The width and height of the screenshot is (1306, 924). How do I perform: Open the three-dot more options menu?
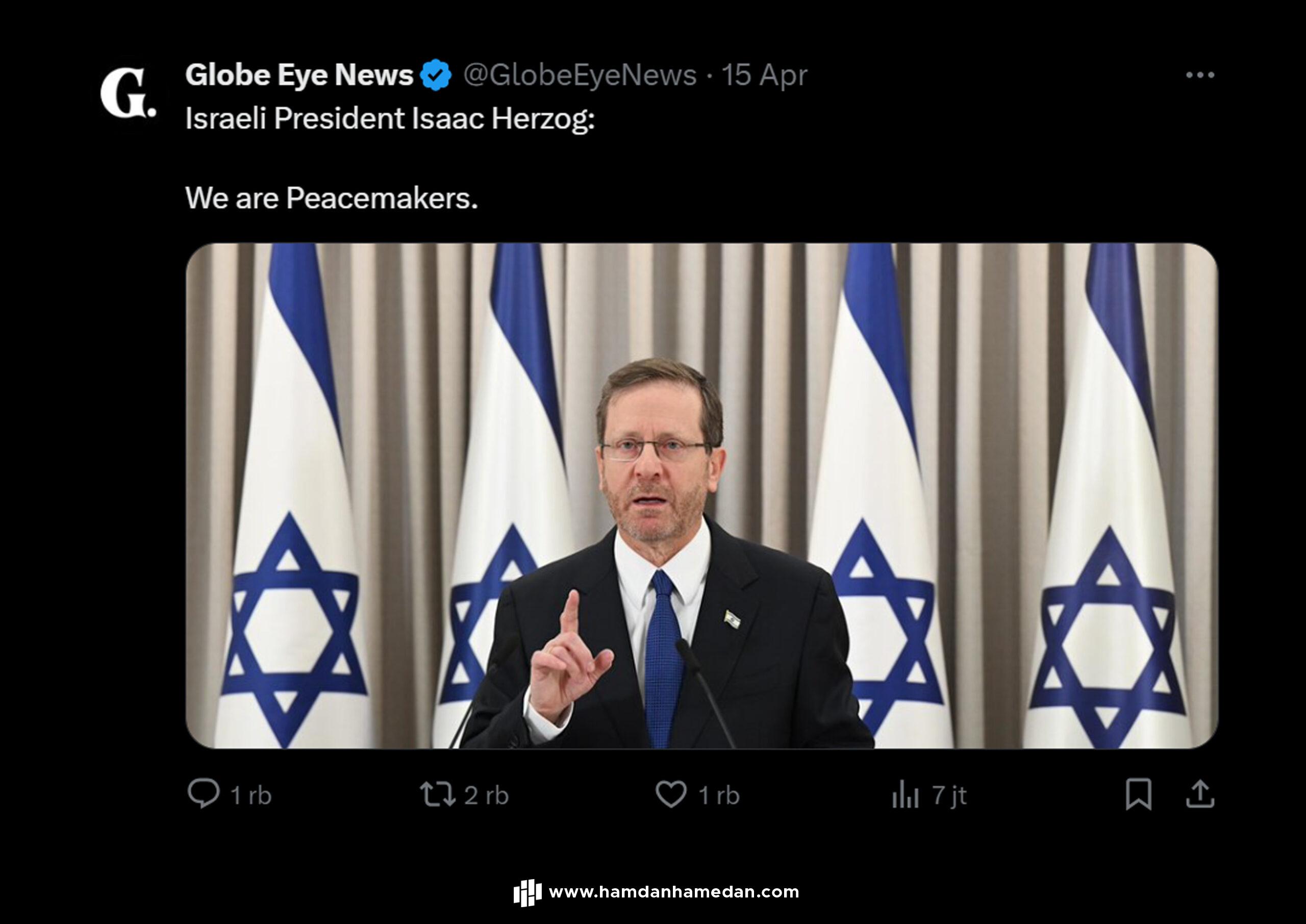1200,75
